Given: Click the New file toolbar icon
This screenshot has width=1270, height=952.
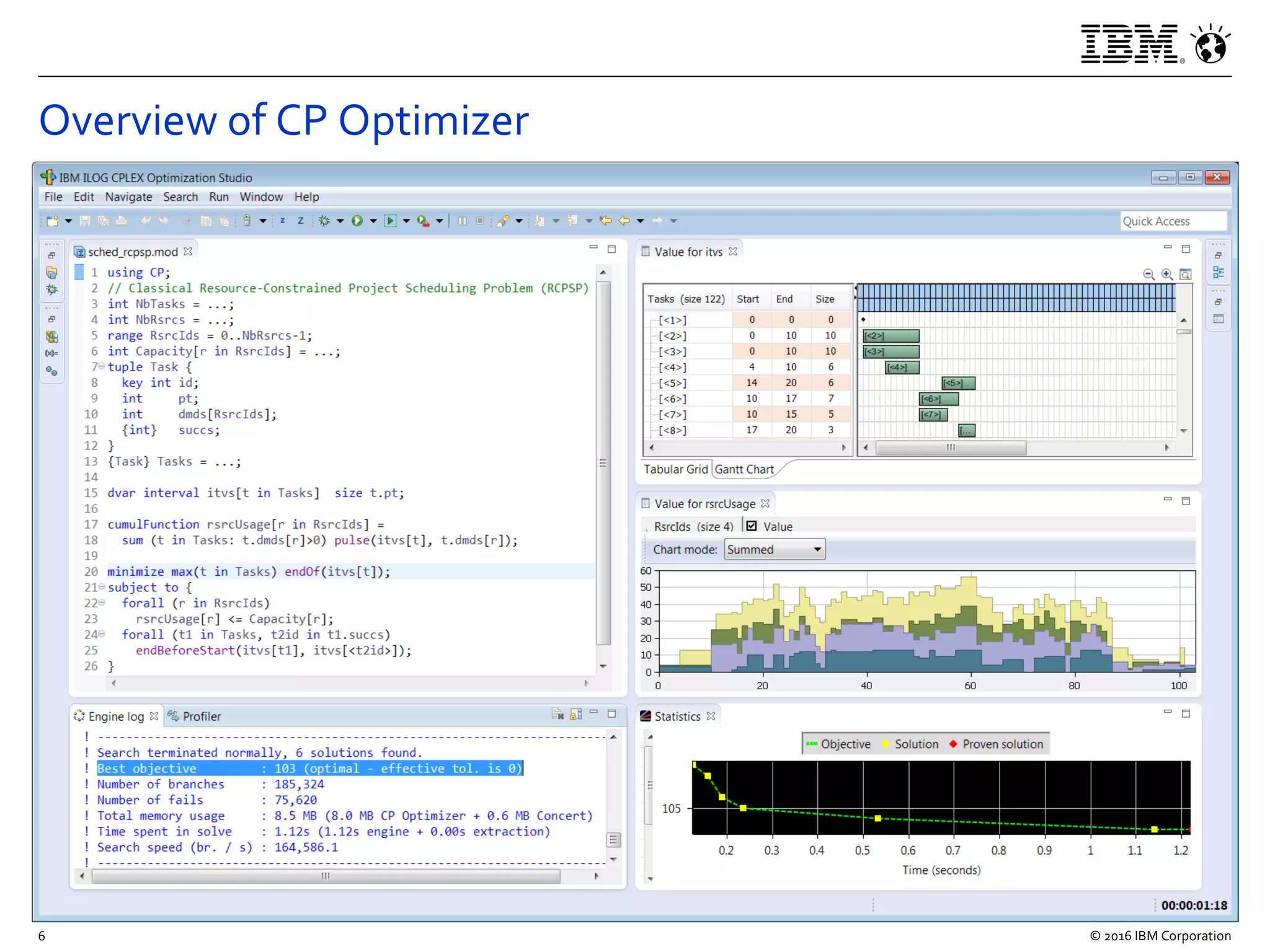Looking at the screenshot, I should coord(53,221).
